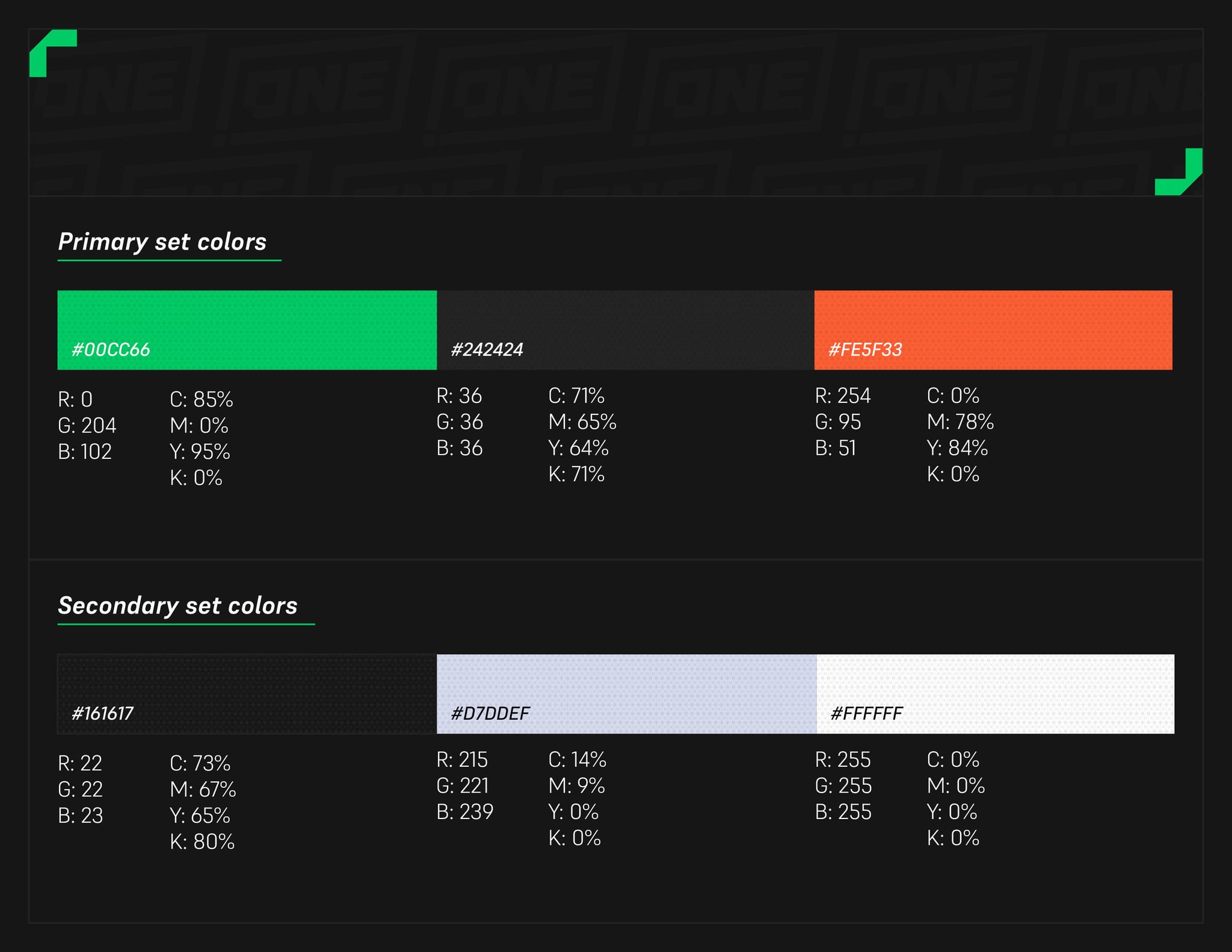Select the dark gray #242424 swatch
1232x952 pixels.
click(626, 330)
